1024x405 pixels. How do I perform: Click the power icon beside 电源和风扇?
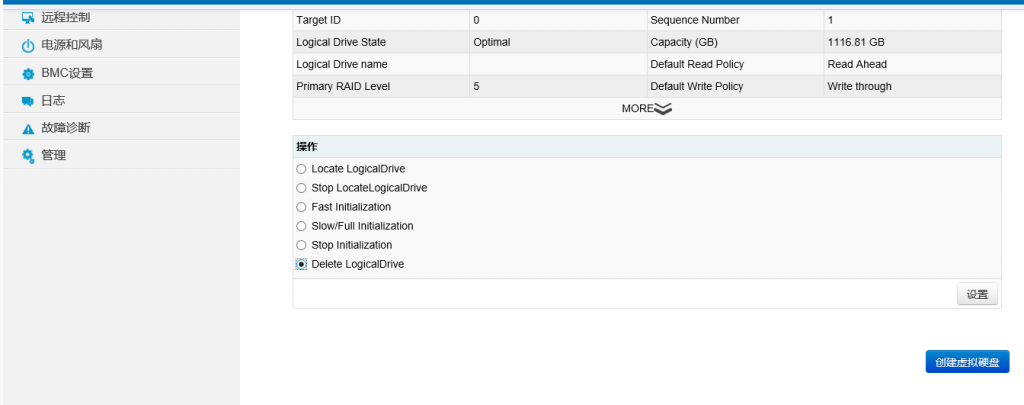tap(28, 46)
